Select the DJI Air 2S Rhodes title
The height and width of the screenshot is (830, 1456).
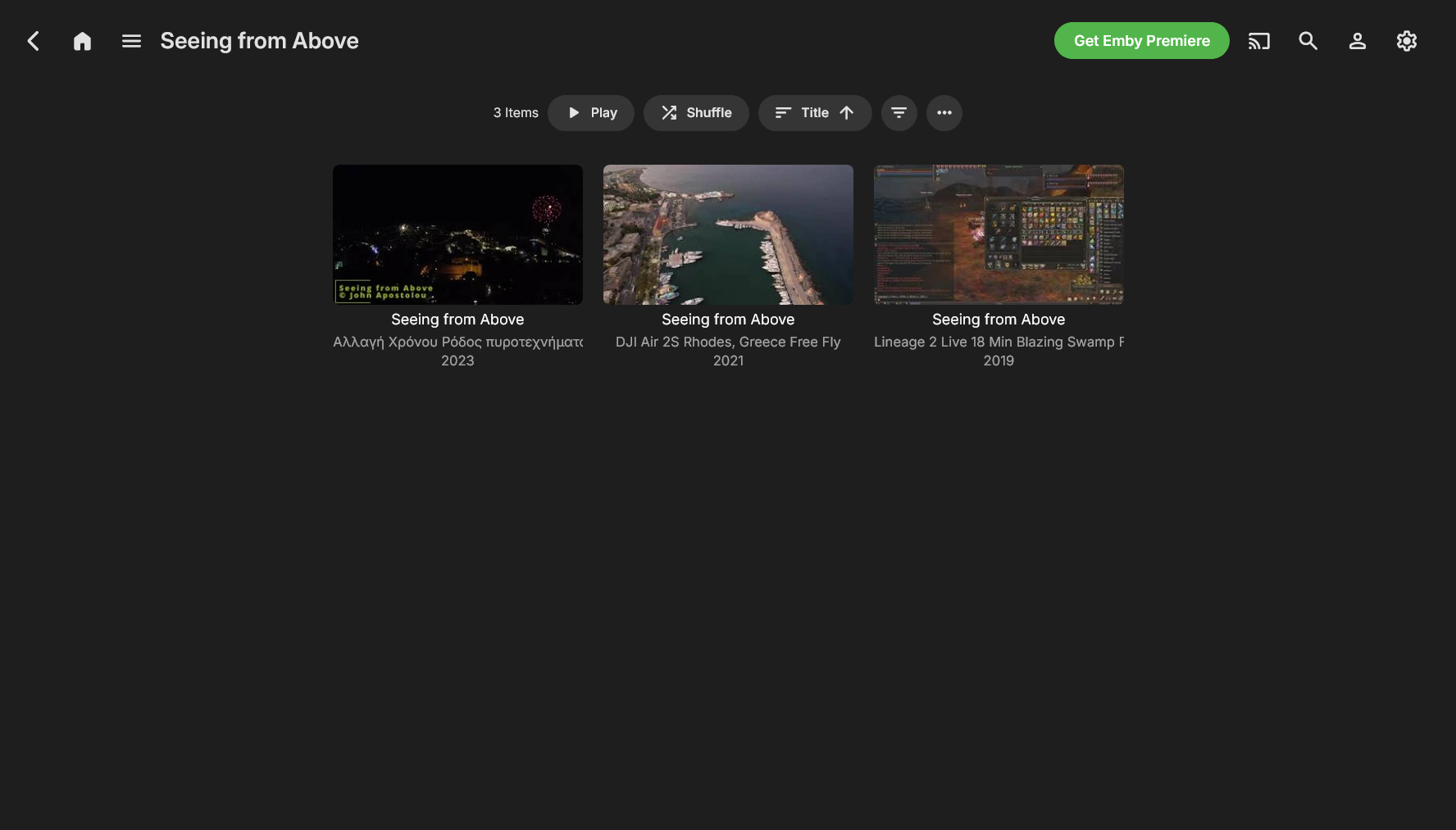pos(728,342)
